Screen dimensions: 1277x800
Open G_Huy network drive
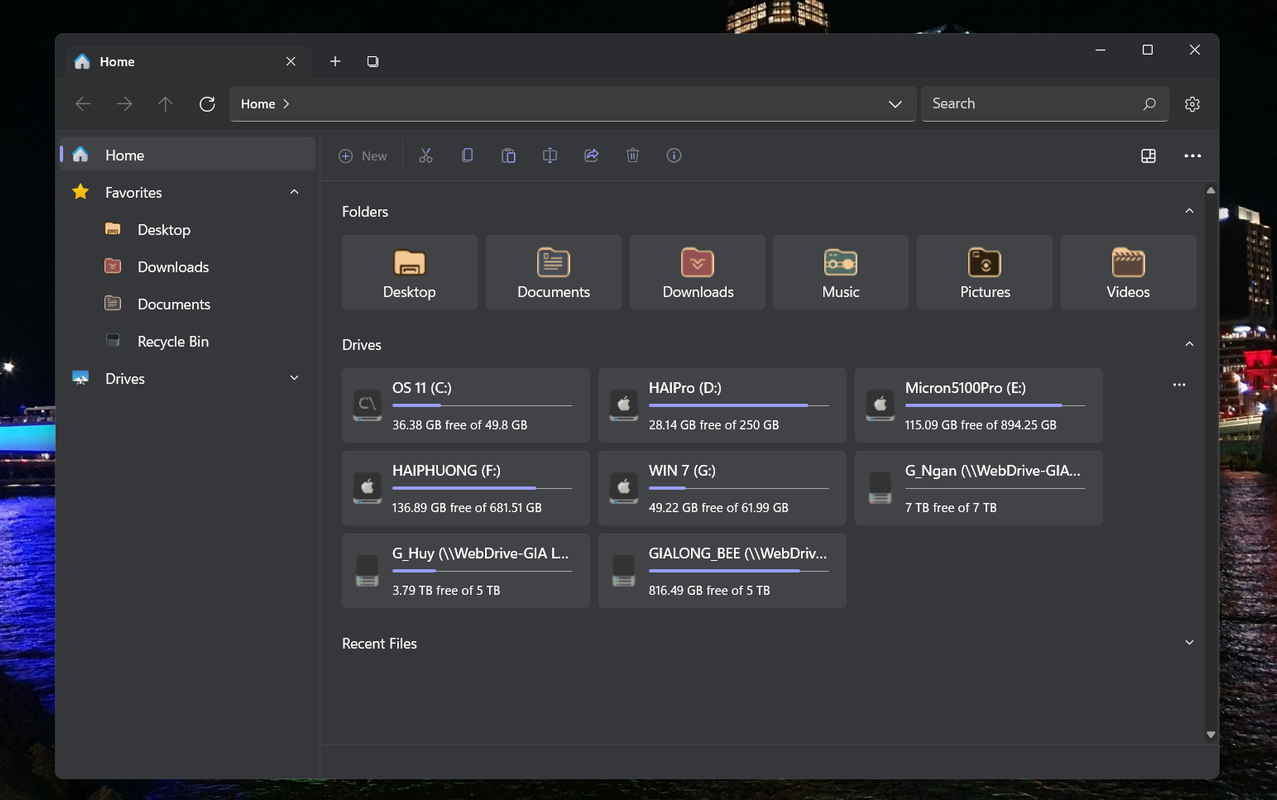(466, 571)
